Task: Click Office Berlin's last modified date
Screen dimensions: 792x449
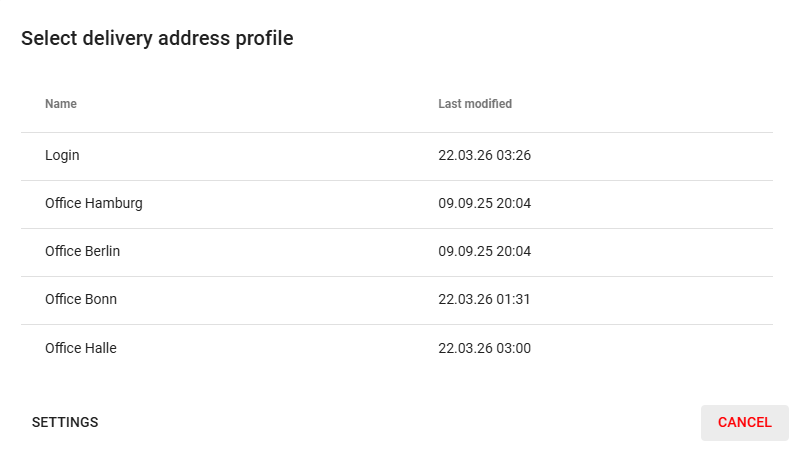Action: click(x=484, y=252)
